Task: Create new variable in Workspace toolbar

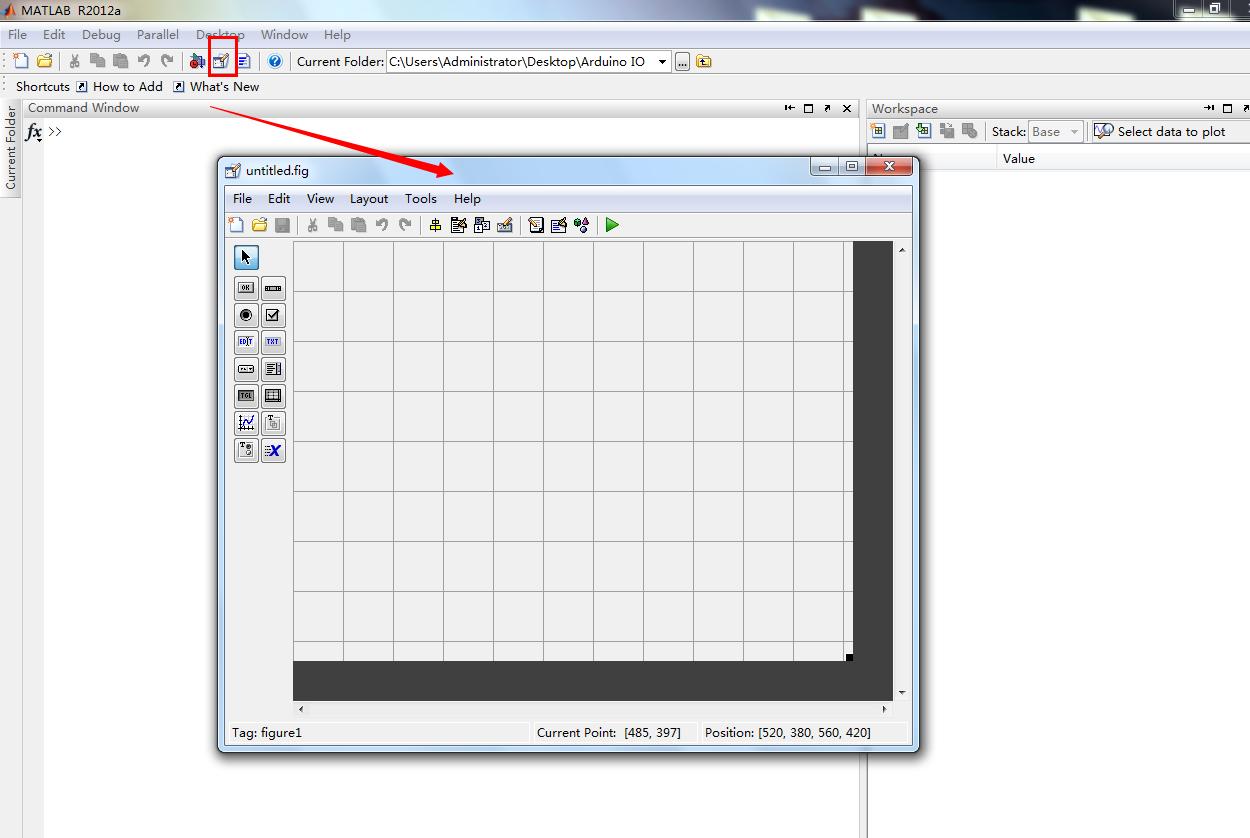Action: click(878, 131)
